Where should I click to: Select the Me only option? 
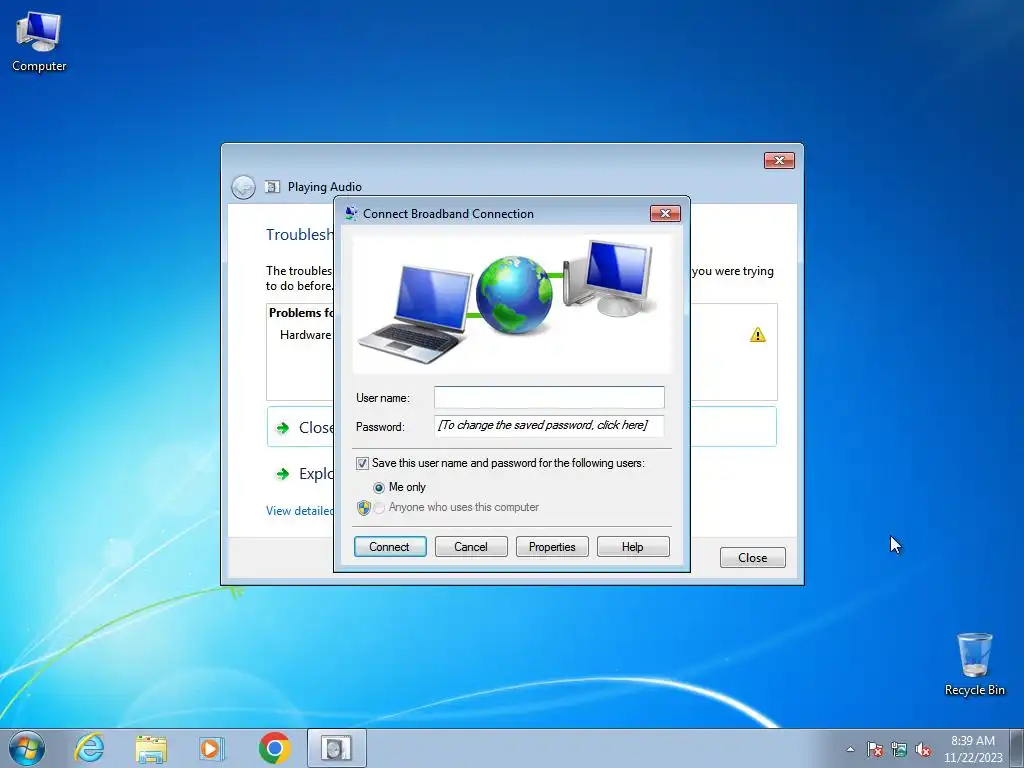pyautogui.click(x=379, y=487)
